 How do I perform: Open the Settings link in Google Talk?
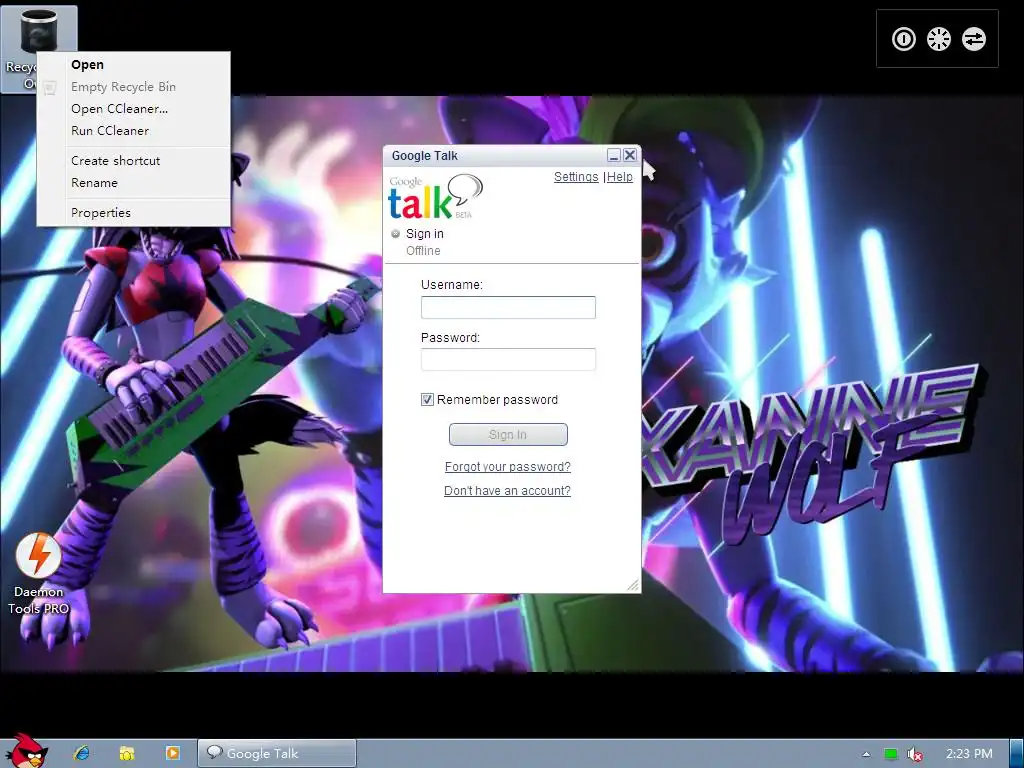(x=576, y=177)
